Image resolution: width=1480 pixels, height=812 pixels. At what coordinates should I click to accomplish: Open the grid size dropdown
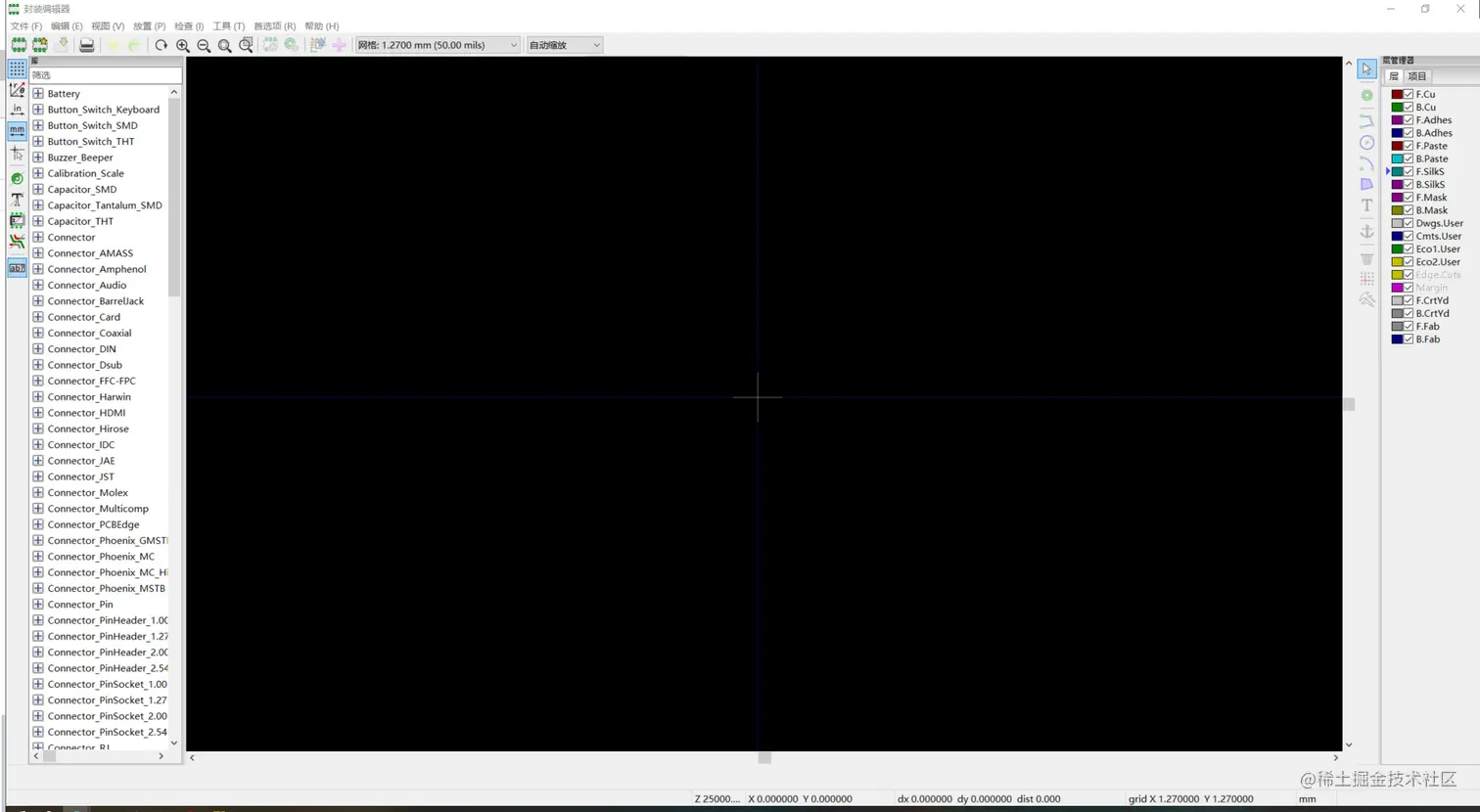tap(437, 45)
